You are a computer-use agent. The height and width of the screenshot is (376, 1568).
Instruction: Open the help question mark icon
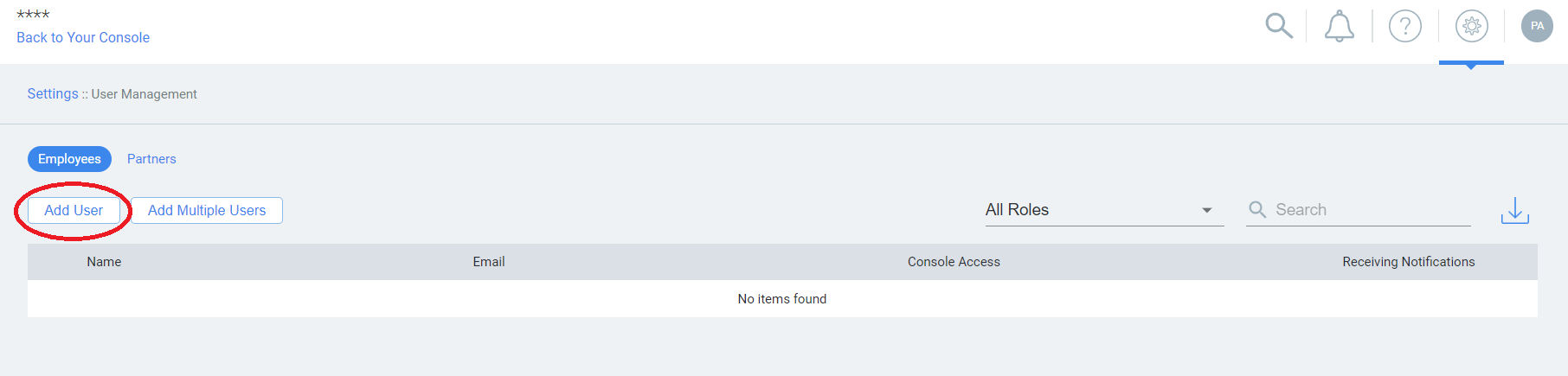(x=1405, y=26)
